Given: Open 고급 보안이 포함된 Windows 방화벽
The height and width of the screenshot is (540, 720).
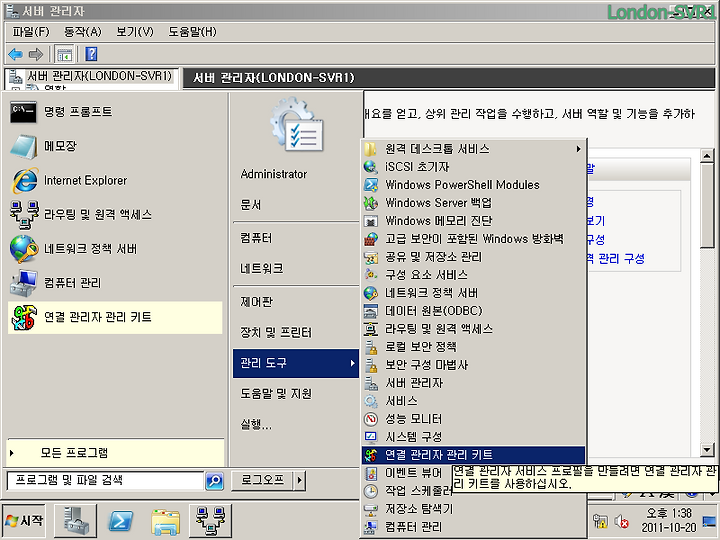Looking at the screenshot, I should click(x=473, y=239).
